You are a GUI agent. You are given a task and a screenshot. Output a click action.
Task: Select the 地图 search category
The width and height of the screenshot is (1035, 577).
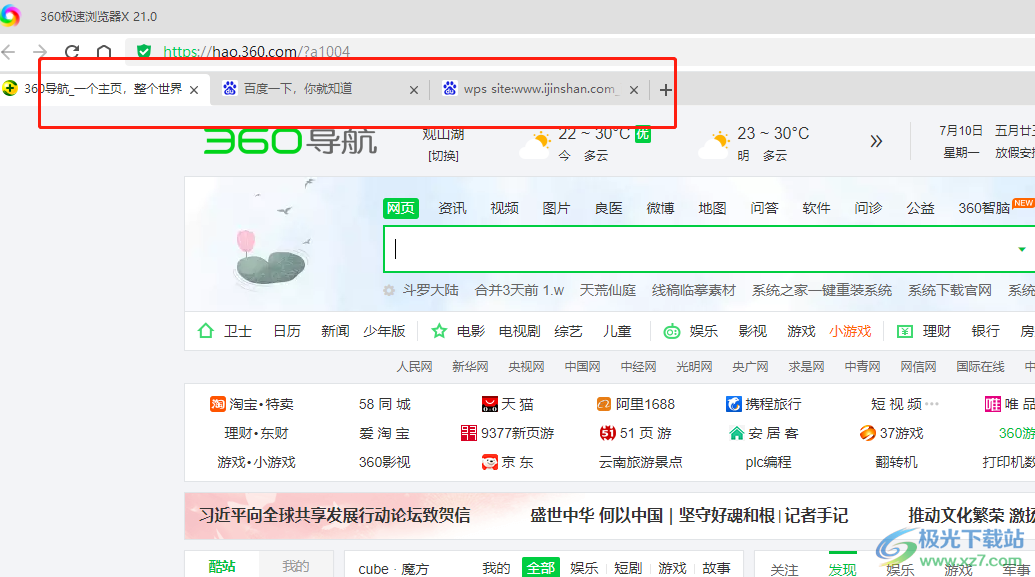pyautogui.click(x=712, y=208)
